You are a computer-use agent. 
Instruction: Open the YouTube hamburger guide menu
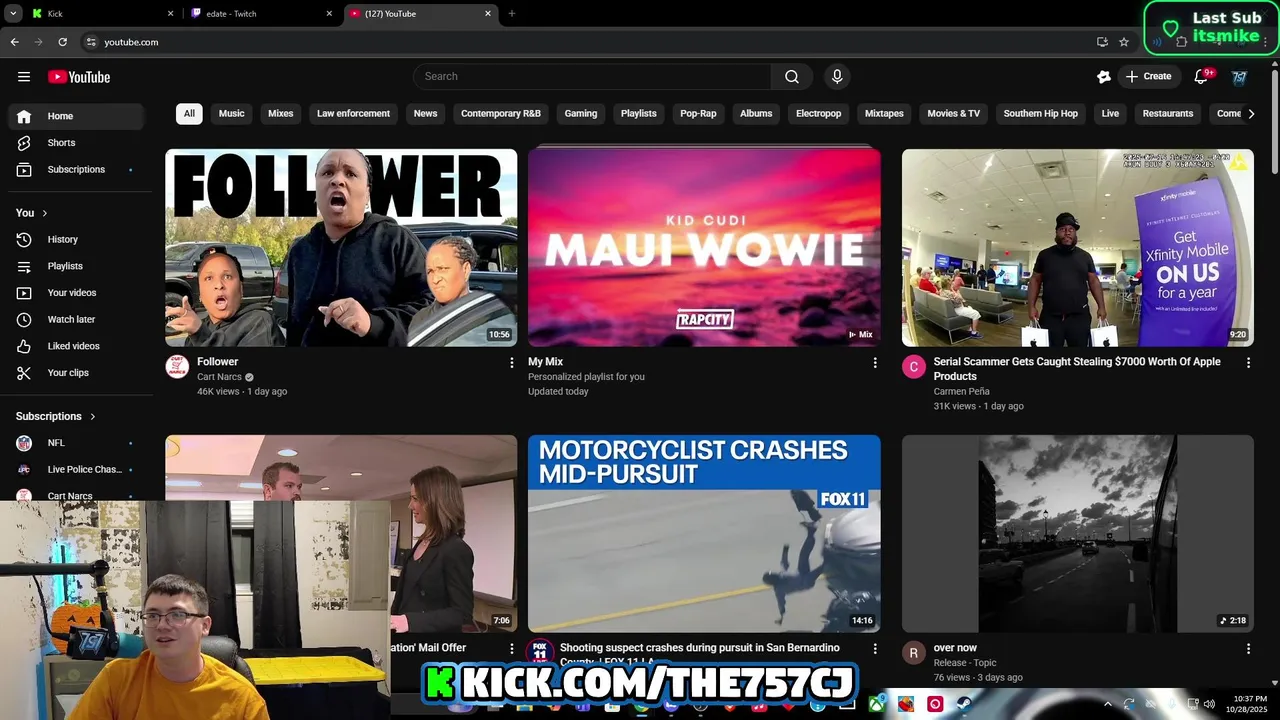click(x=24, y=77)
